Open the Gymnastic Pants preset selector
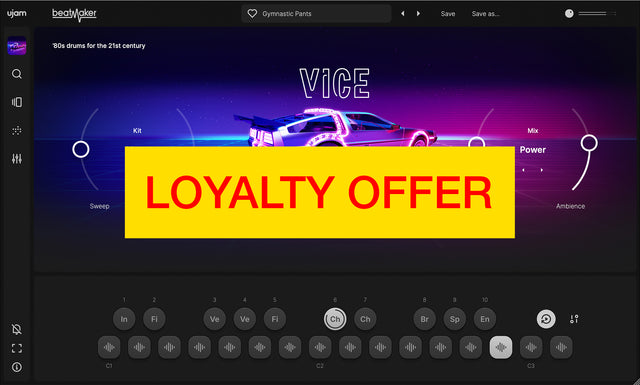This screenshot has height=385, width=640. click(x=316, y=13)
